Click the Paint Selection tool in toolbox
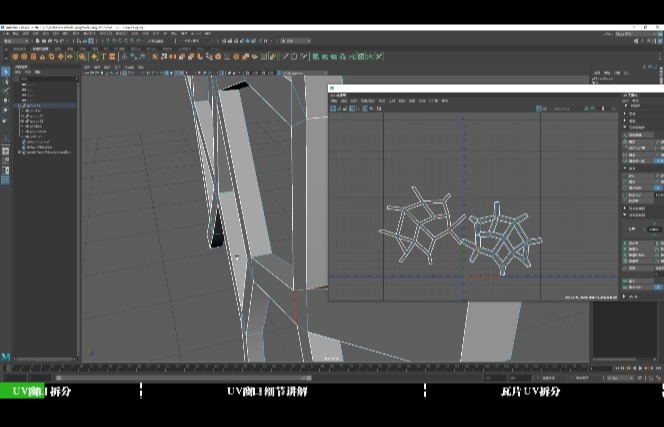Viewport: 664px width, 427px height. (6, 91)
